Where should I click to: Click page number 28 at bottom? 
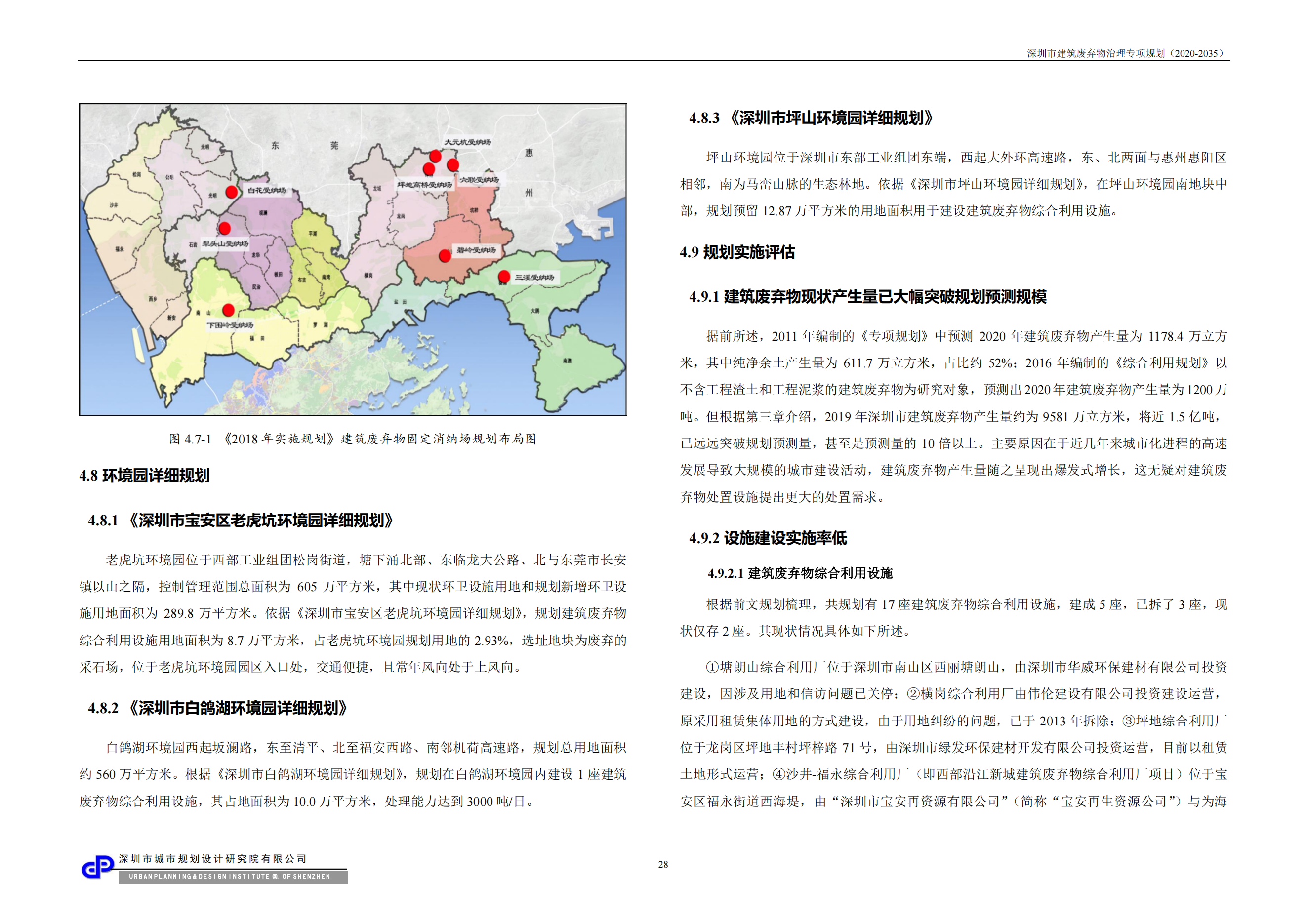pyautogui.click(x=663, y=864)
